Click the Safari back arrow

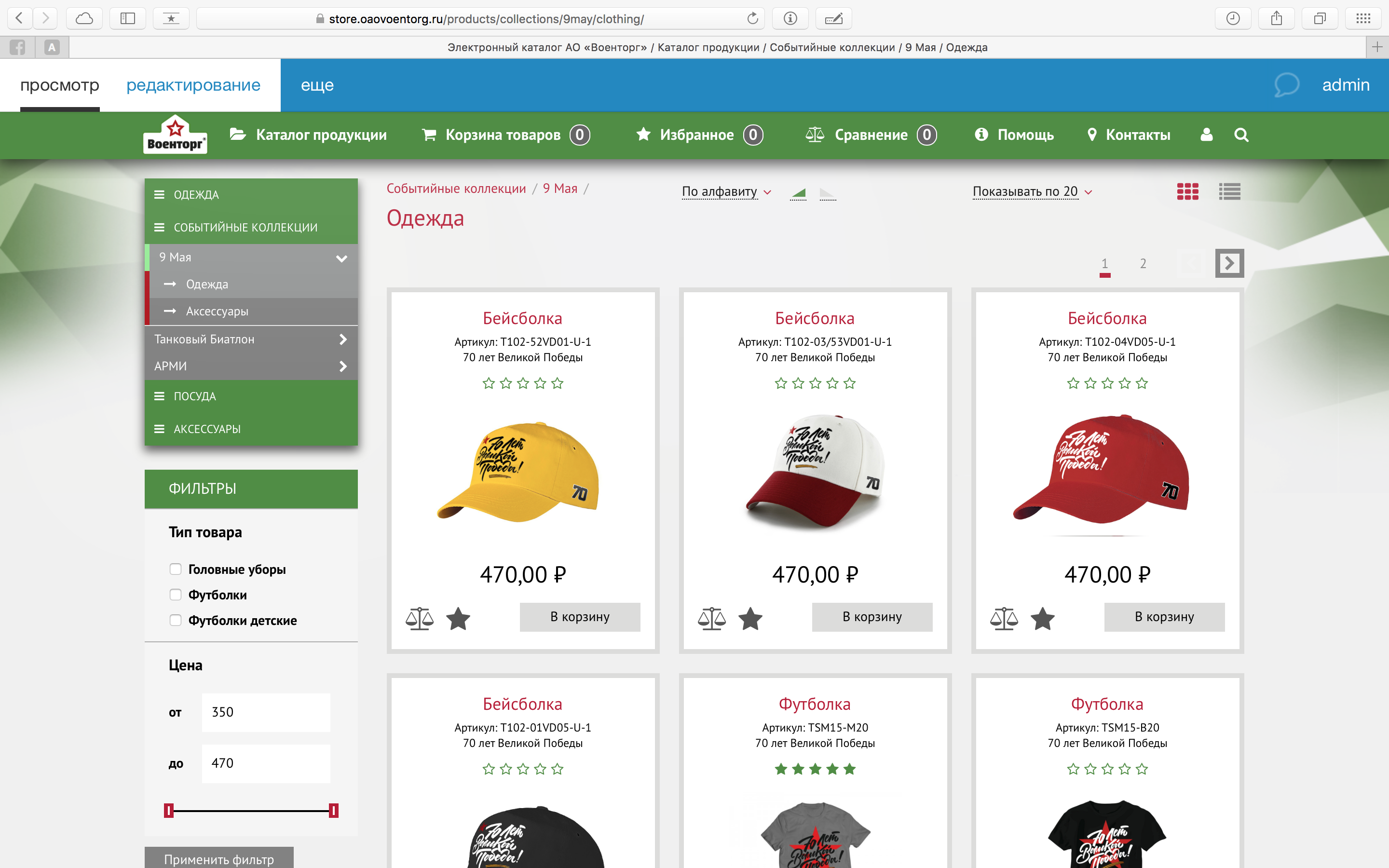pos(19,18)
